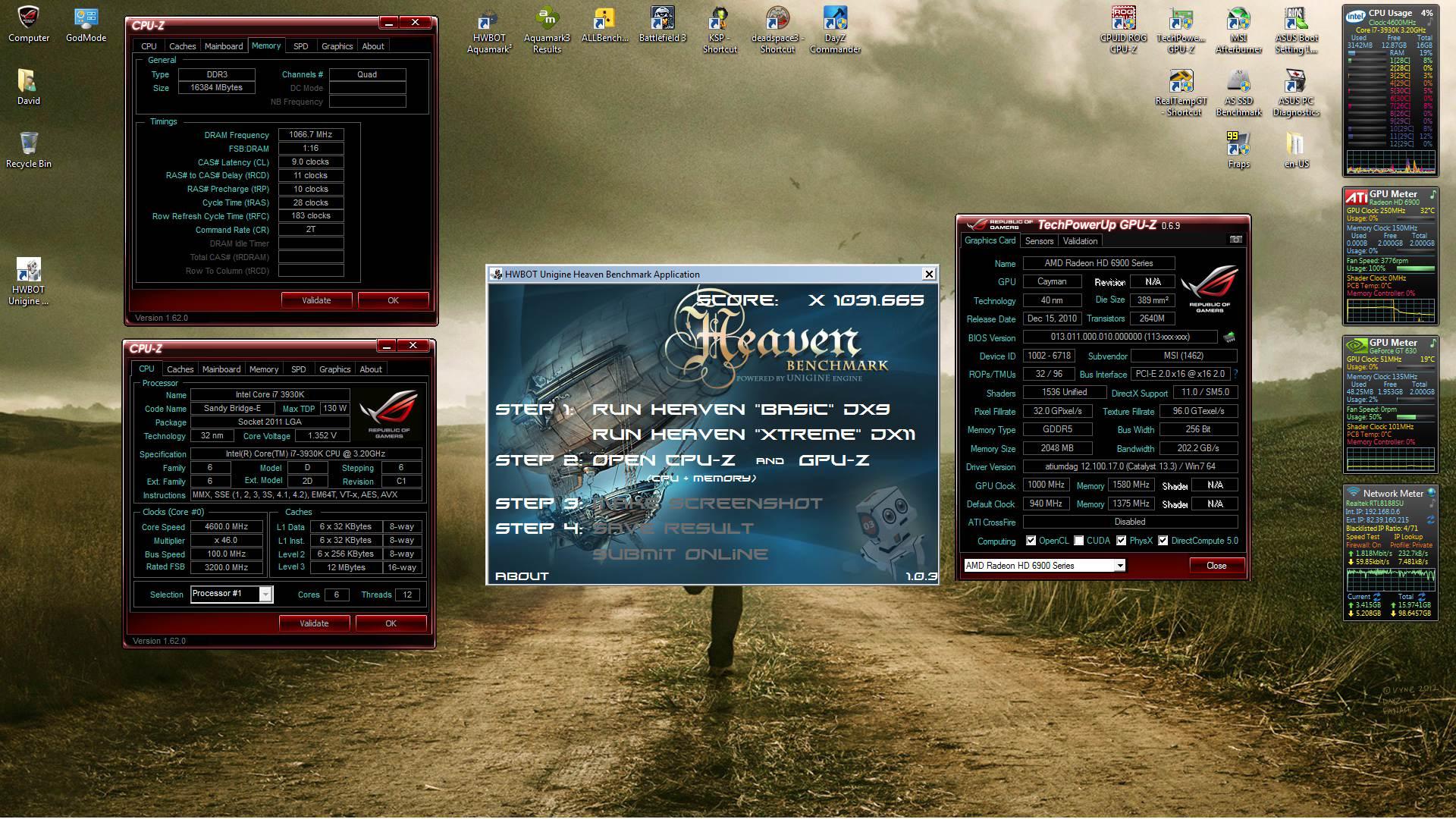Click CPU Usage gadget graph
The height and width of the screenshot is (819, 1456).
(1391, 162)
